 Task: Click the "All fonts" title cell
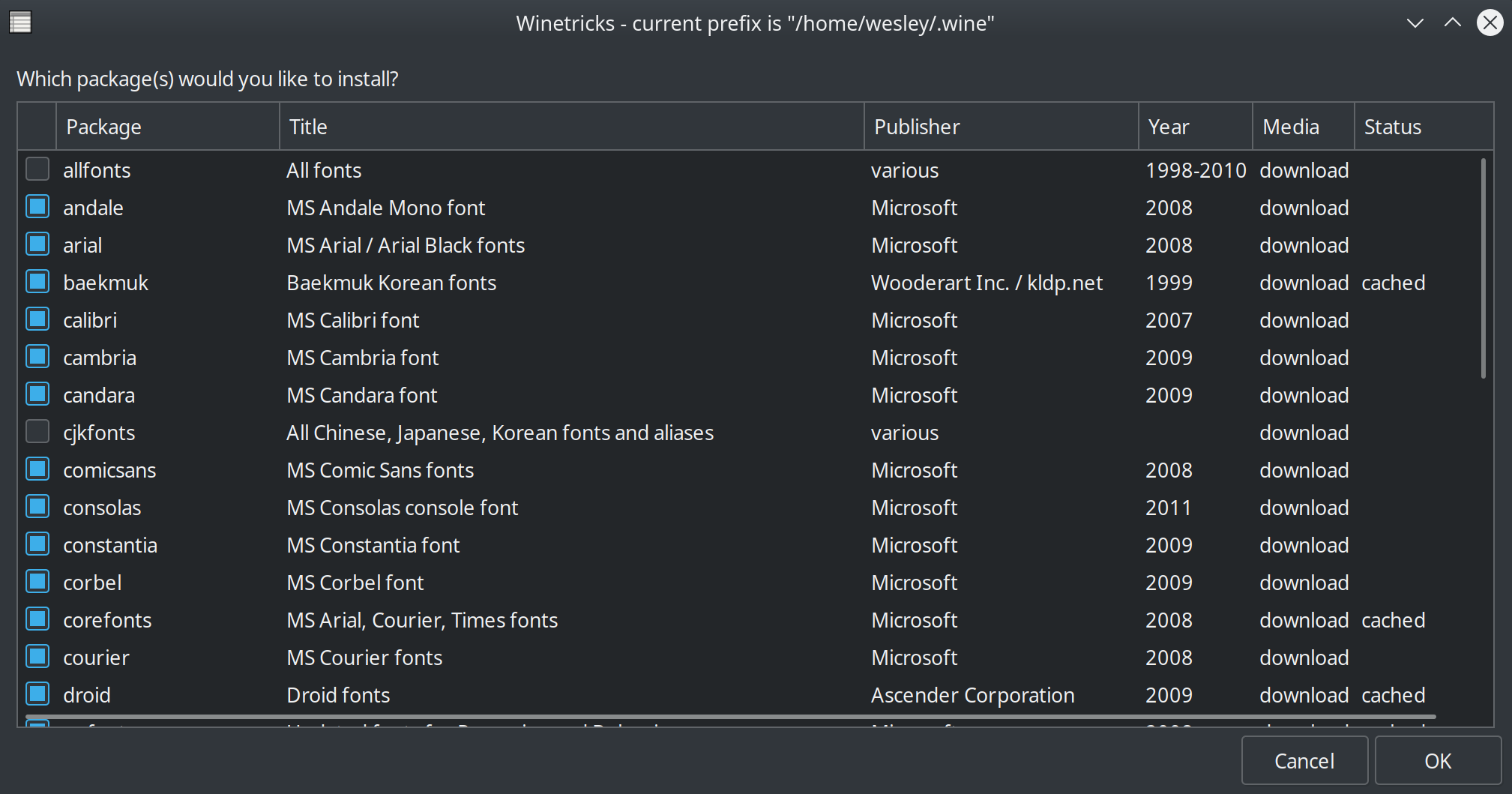click(324, 170)
